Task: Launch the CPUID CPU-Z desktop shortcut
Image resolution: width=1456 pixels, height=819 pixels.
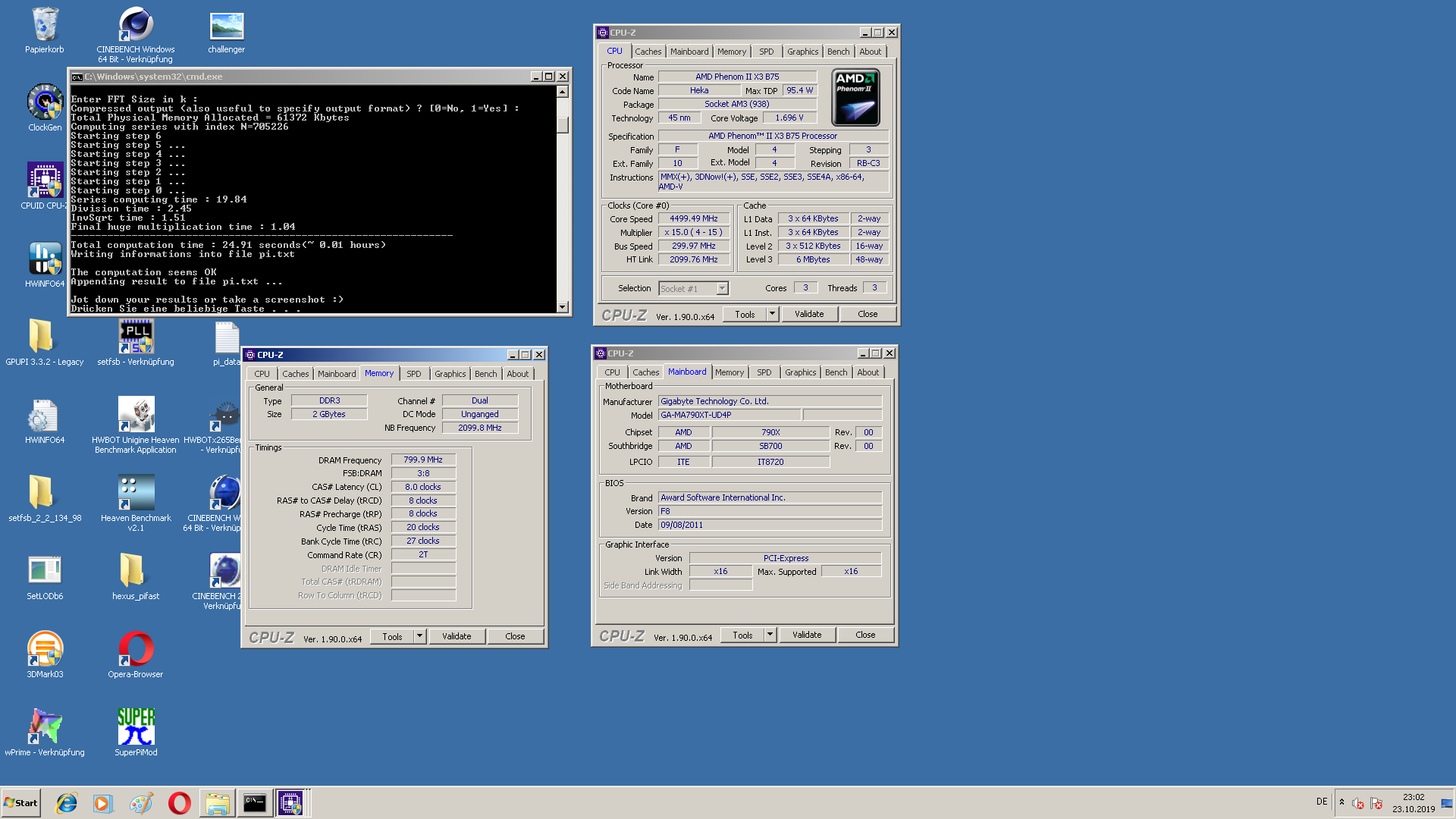Action: click(x=45, y=186)
